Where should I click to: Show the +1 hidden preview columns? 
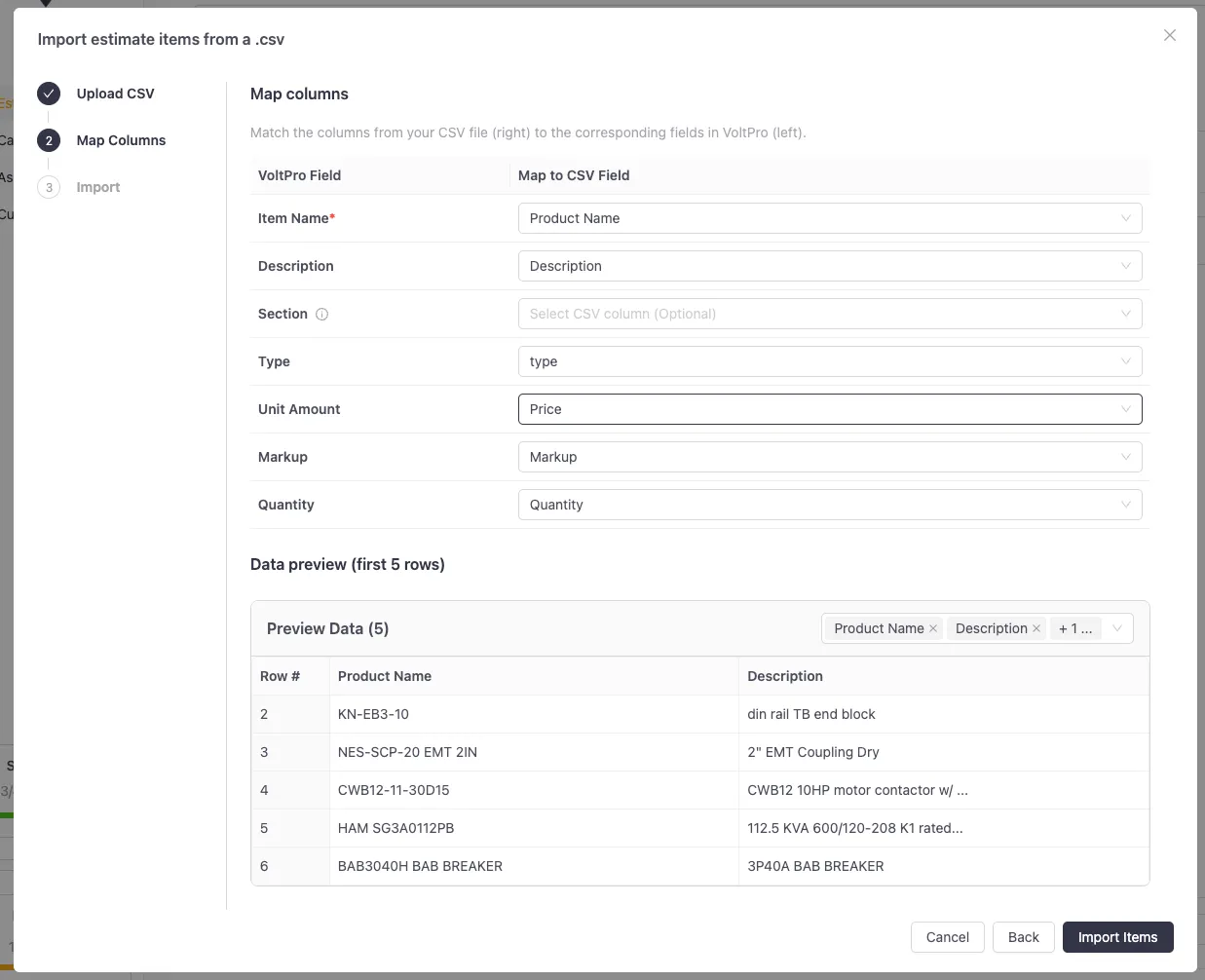click(x=1075, y=628)
